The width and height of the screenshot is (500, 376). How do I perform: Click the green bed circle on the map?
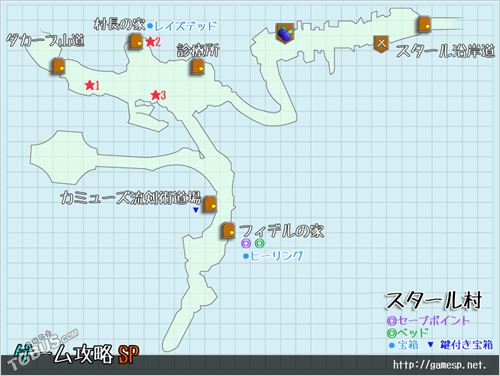259,243
